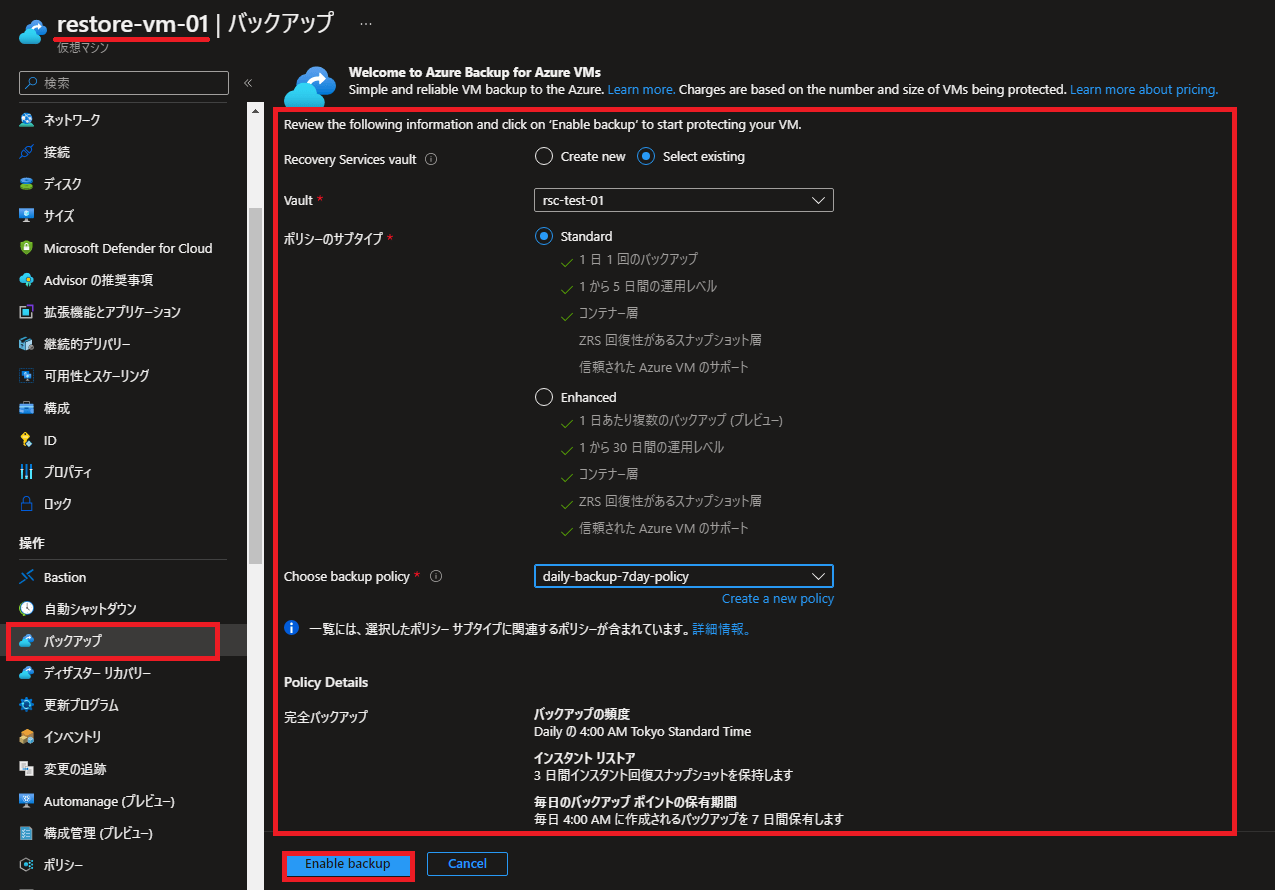The width and height of the screenshot is (1275, 890).
Task: Click the インスタント リストア heading
Action: (x=585, y=758)
